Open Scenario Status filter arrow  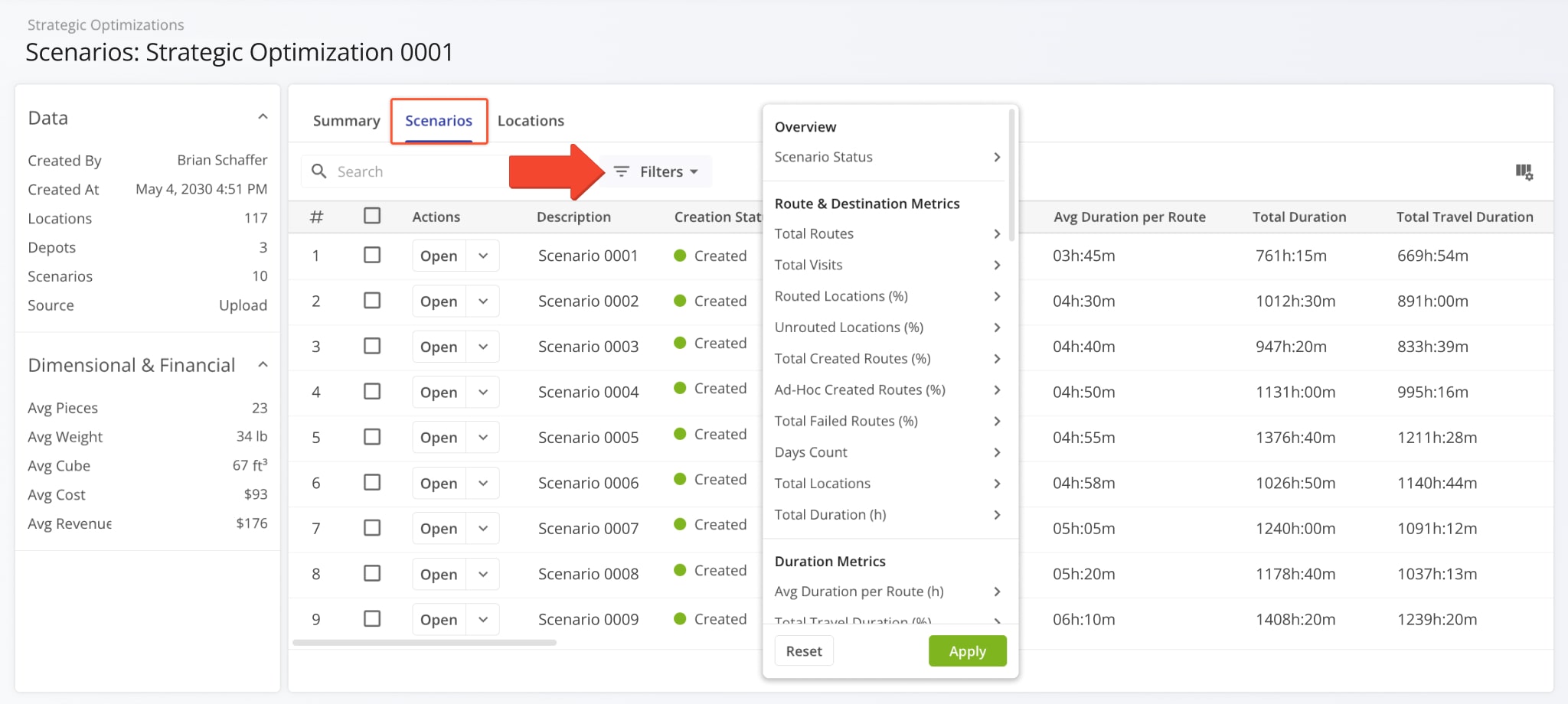996,157
